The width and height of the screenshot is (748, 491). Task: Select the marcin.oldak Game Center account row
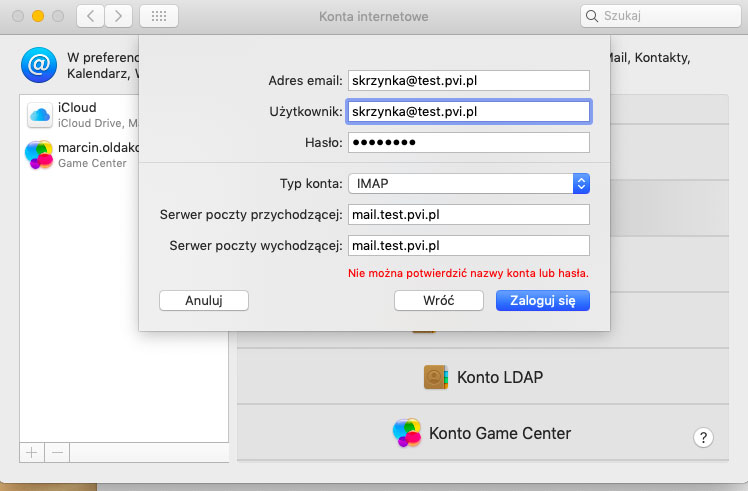coord(80,155)
